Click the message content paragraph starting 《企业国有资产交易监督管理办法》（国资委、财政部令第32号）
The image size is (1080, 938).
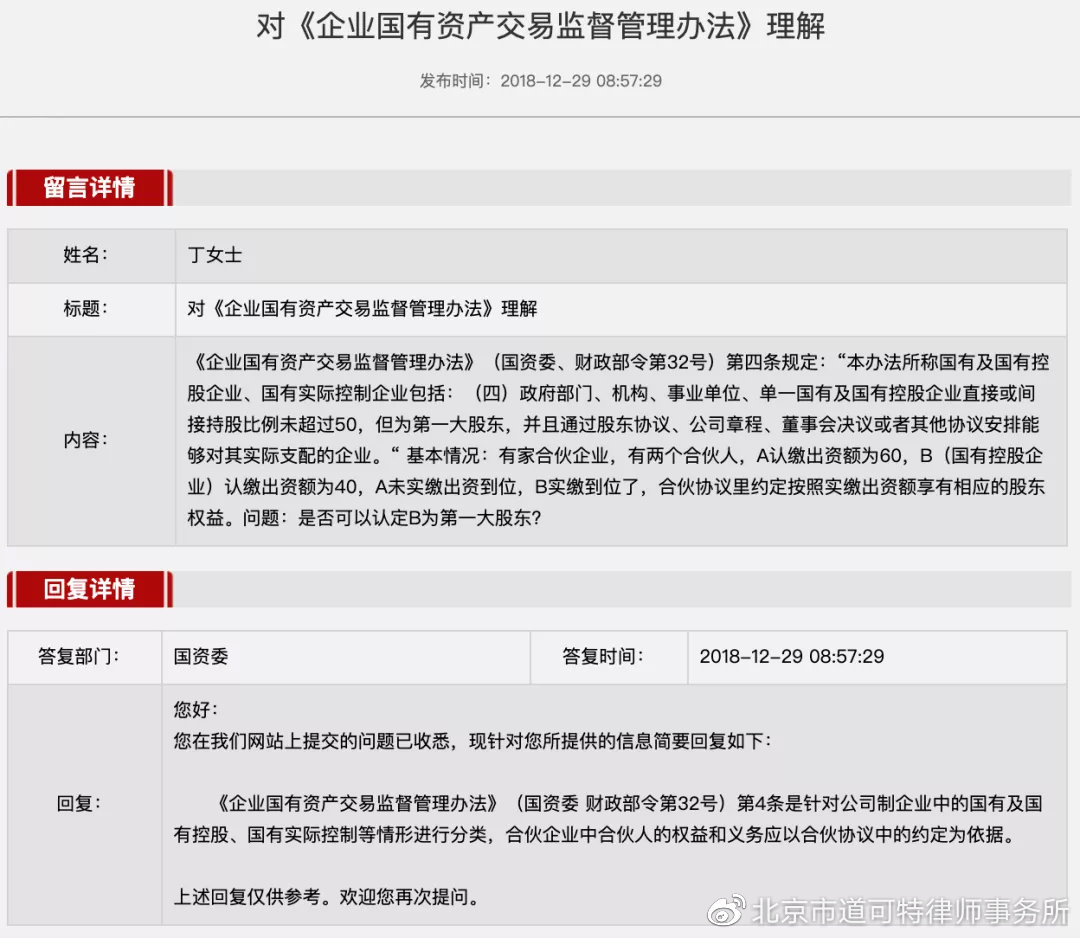618,440
